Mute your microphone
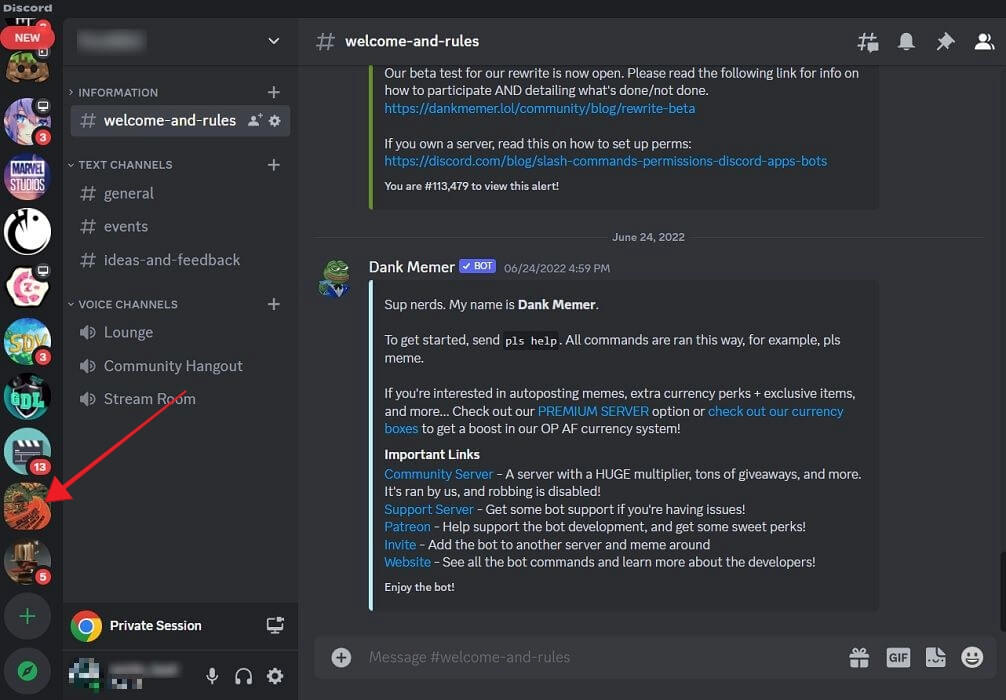 (x=211, y=676)
